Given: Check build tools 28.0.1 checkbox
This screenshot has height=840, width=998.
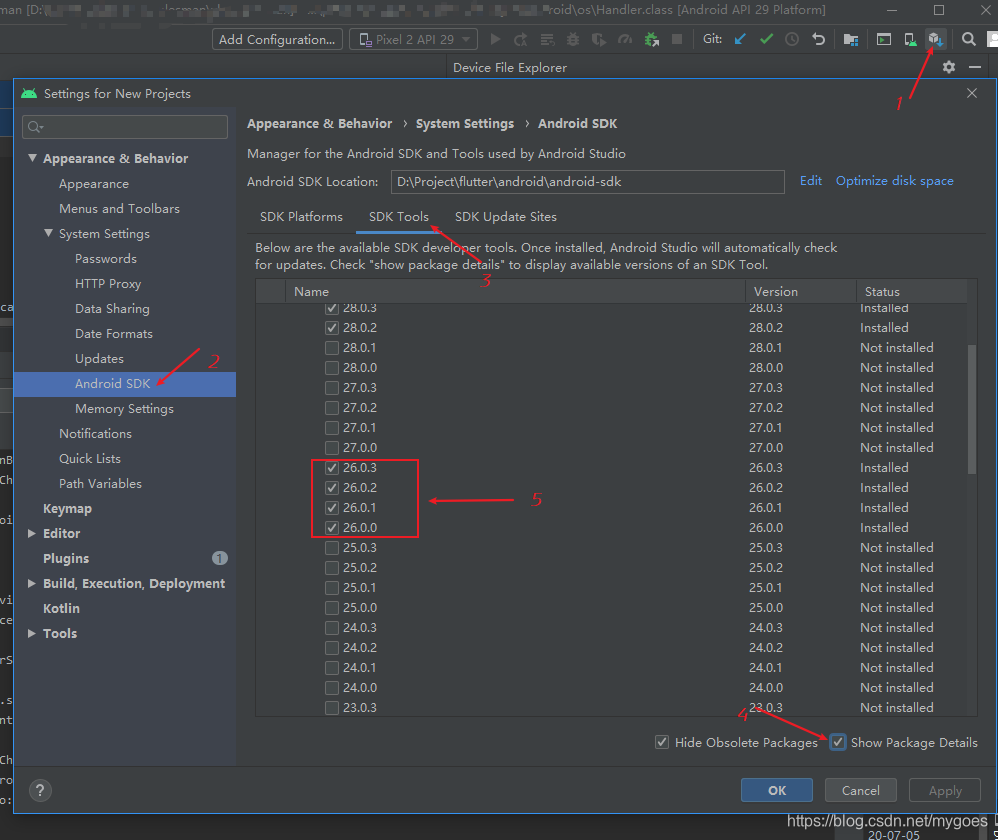Looking at the screenshot, I should [332, 348].
